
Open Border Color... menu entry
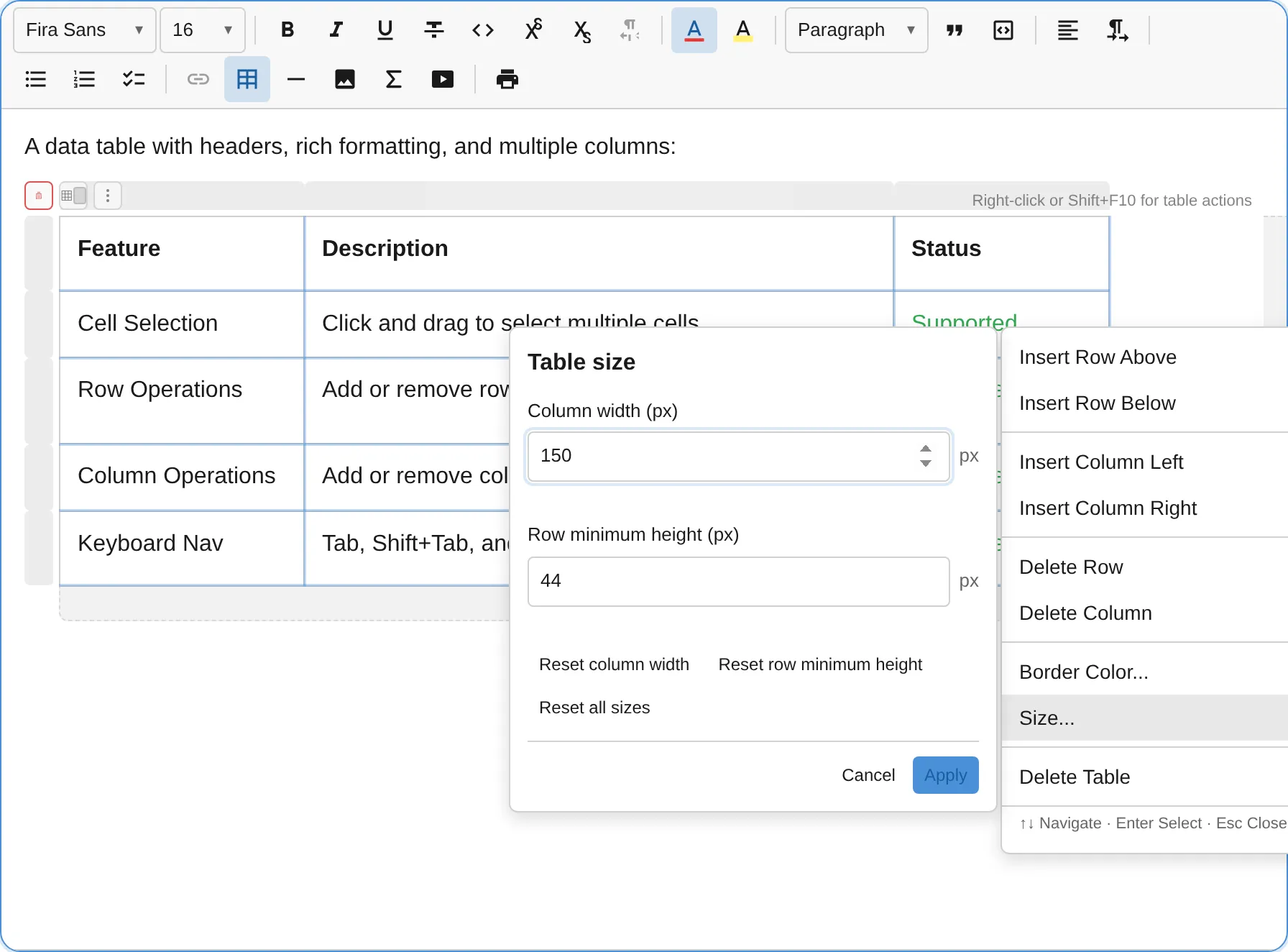coord(1144,672)
